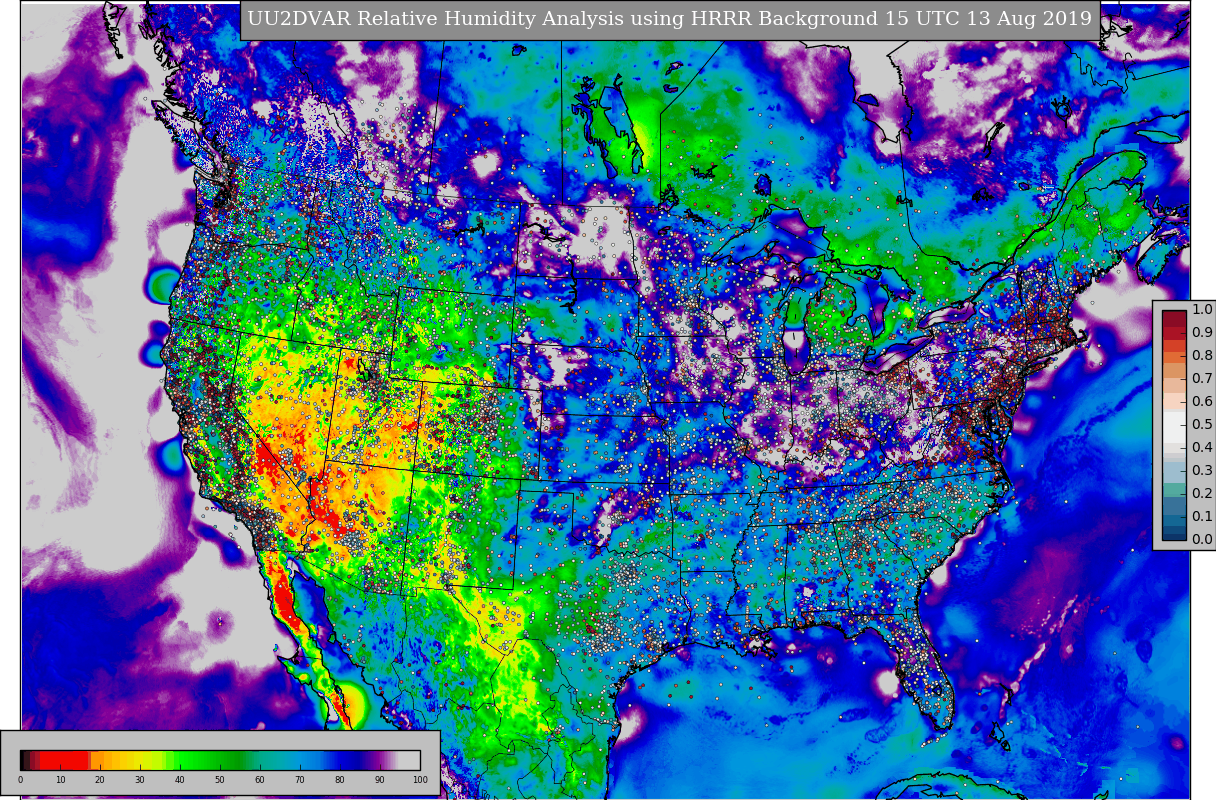
Task: Pick the dark red top swatch of right colorbar
Action: [x=1174, y=319]
